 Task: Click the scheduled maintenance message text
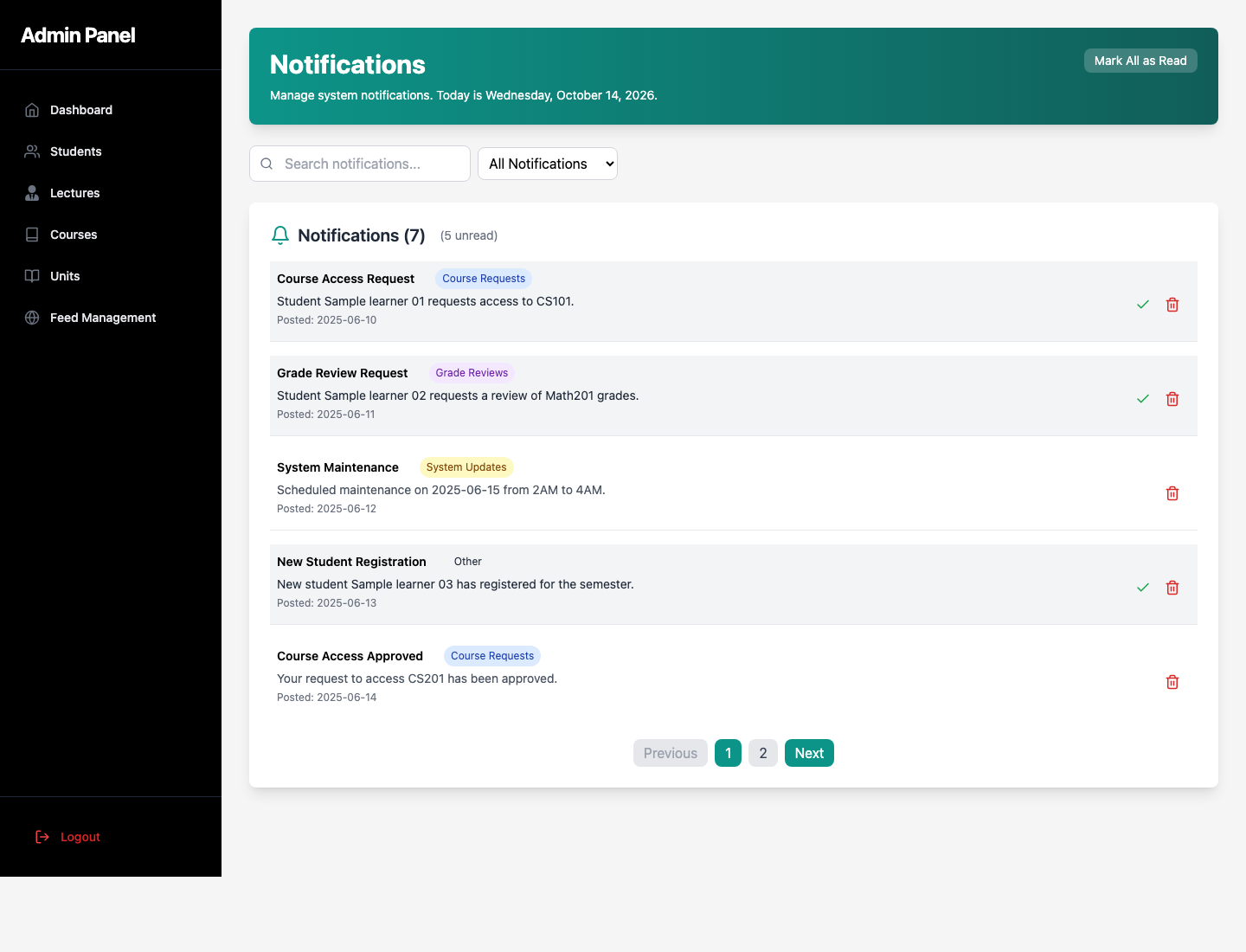coord(441,490)
